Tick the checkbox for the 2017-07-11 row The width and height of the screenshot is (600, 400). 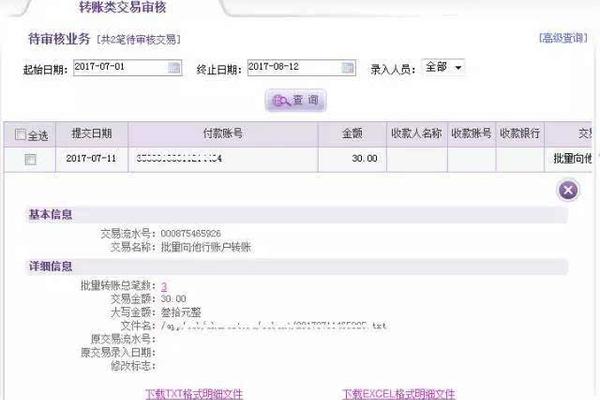pyautogui.click(x=30, y=159)
